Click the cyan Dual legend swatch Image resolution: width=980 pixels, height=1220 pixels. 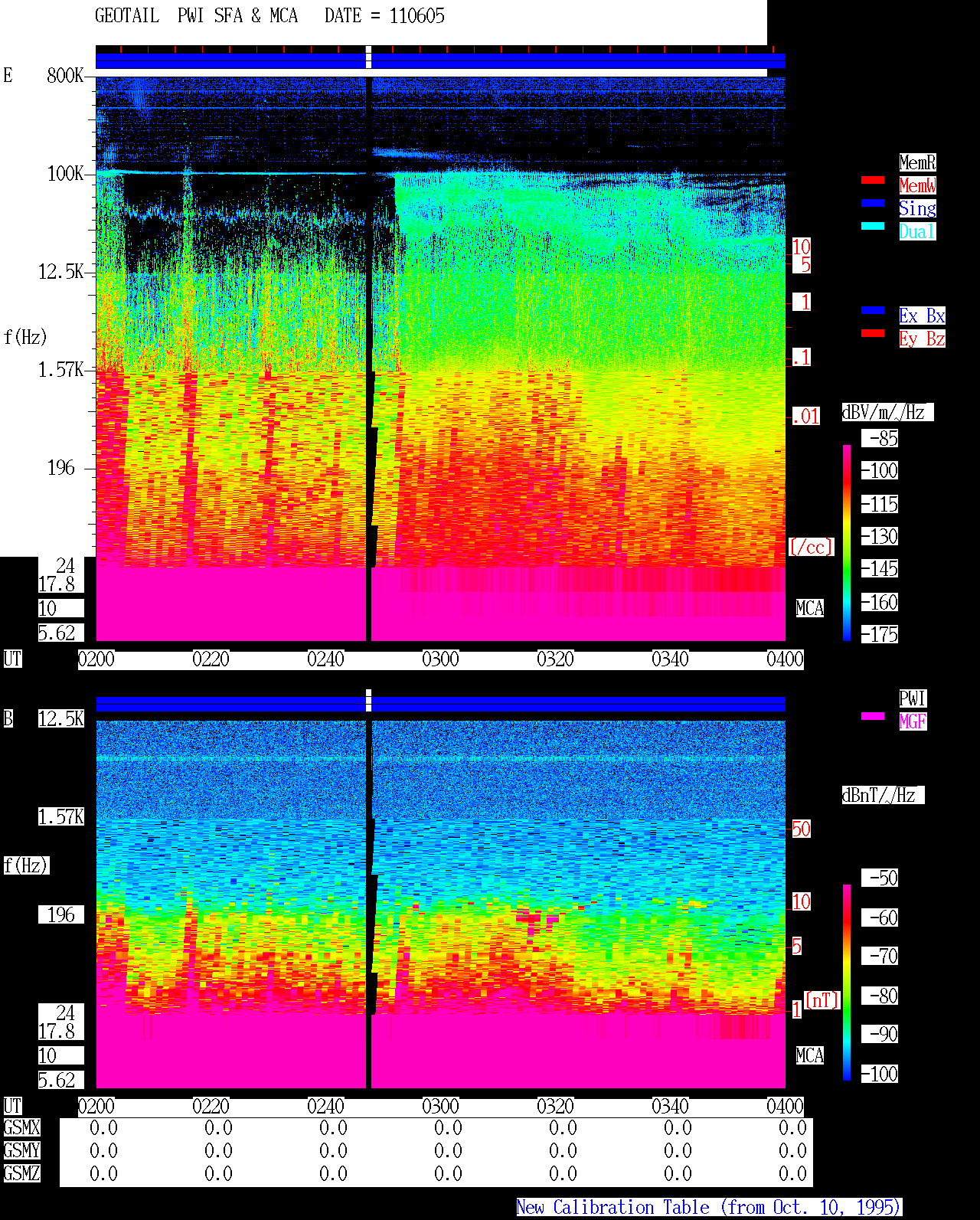(873, 226)
